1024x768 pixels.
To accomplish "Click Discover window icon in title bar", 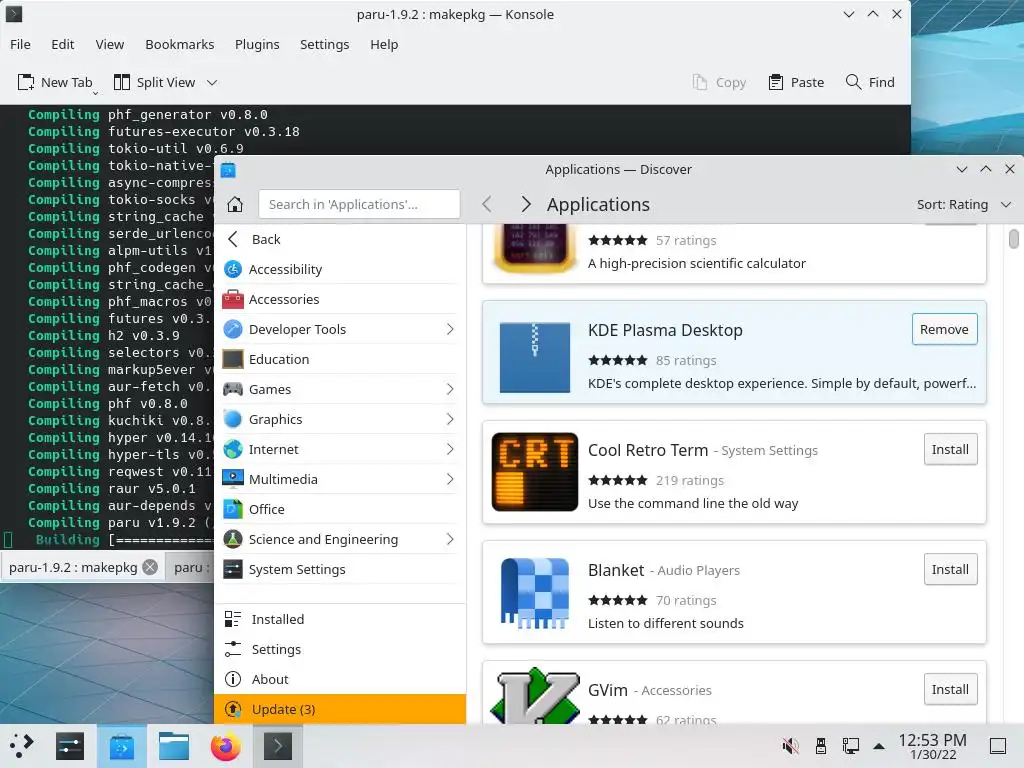I will pyautogui.click(x=228, y=170).
